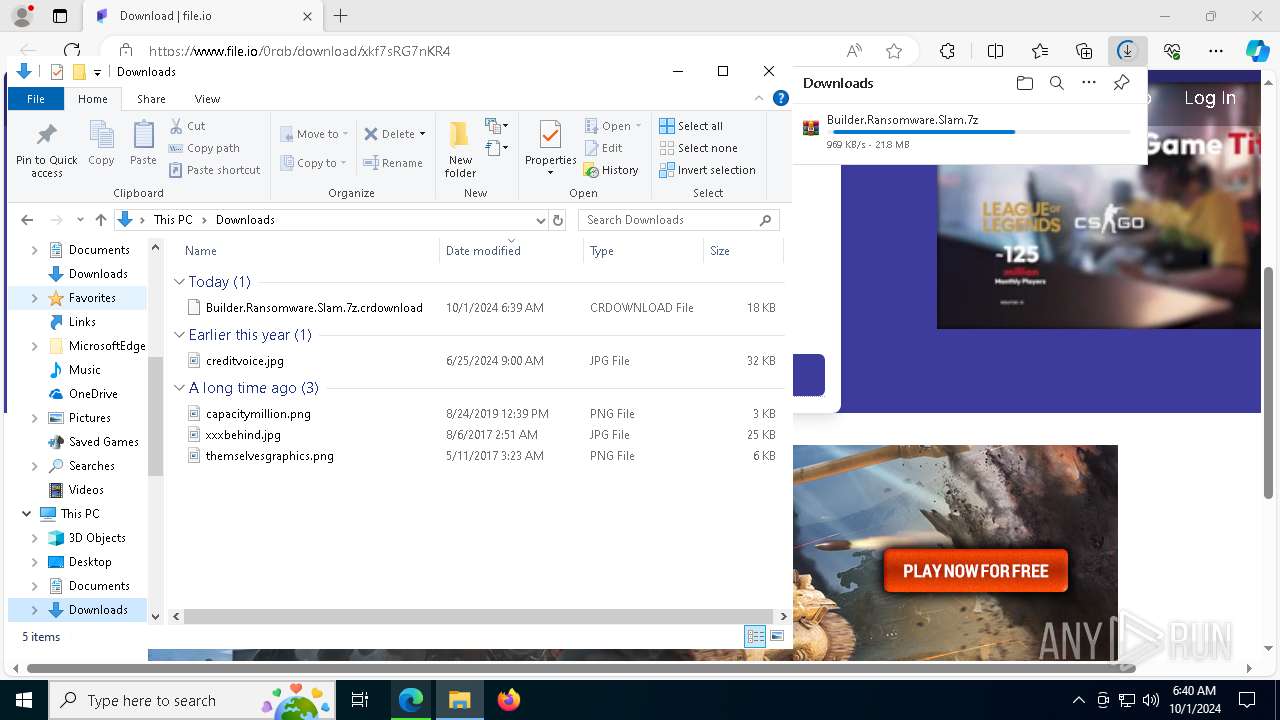Switch to large thumbnails view icon
The width and height of the screenshot is (1280, 720).
(x=777, y=636)
